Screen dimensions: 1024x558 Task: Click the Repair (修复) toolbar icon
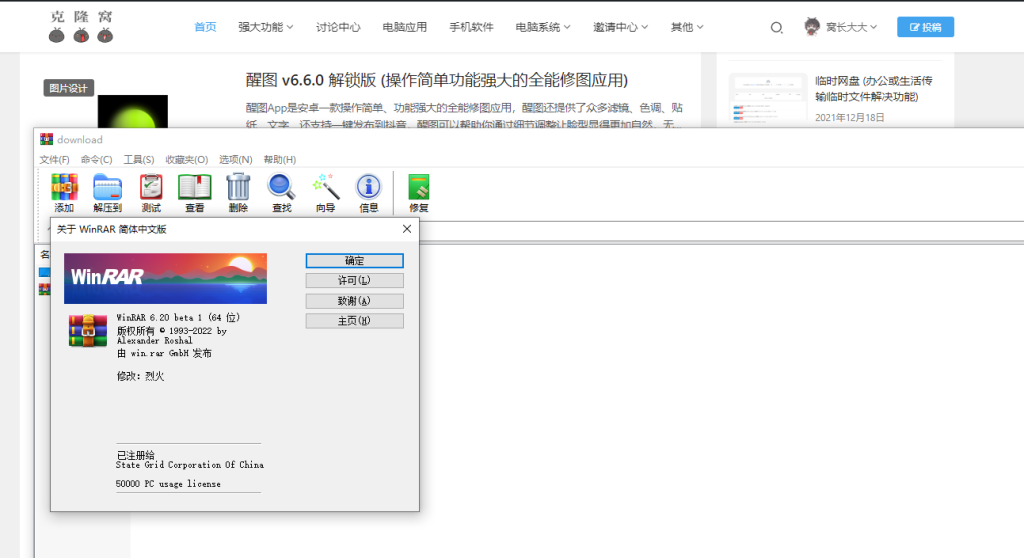pyautogui.click(x=419, y=193)
